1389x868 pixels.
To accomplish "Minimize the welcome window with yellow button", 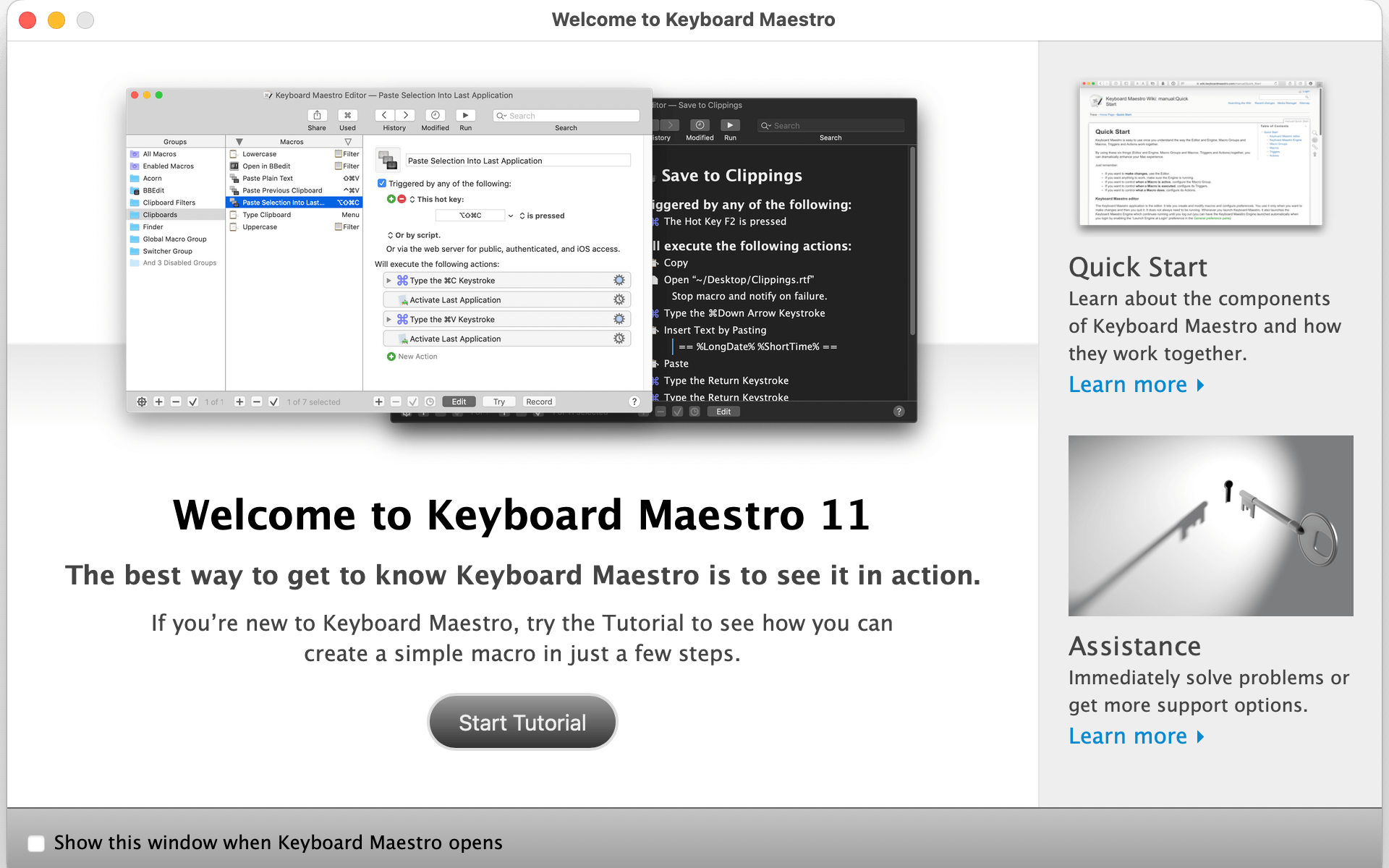I will pyautogui.click(x=56, y=20).
